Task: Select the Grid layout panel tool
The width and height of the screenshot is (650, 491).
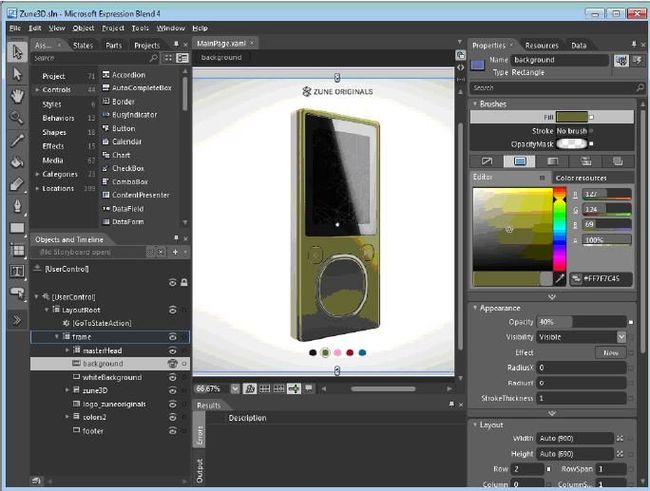Action: click(17, 250)
